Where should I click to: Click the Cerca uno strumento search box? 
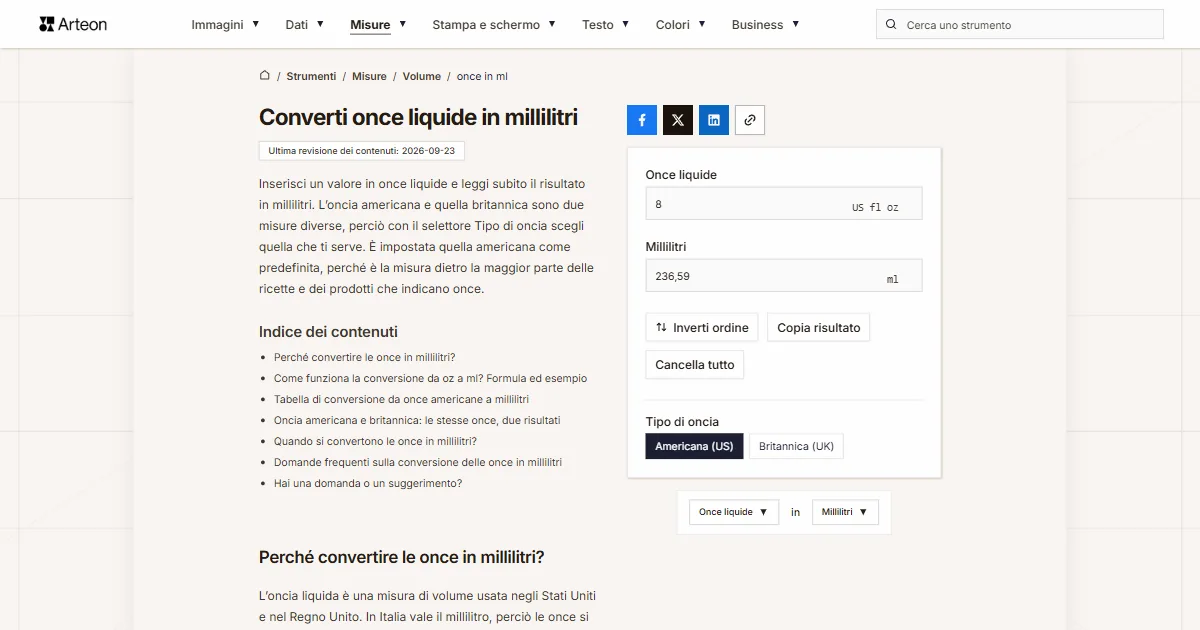click(x=1020, y=25)
